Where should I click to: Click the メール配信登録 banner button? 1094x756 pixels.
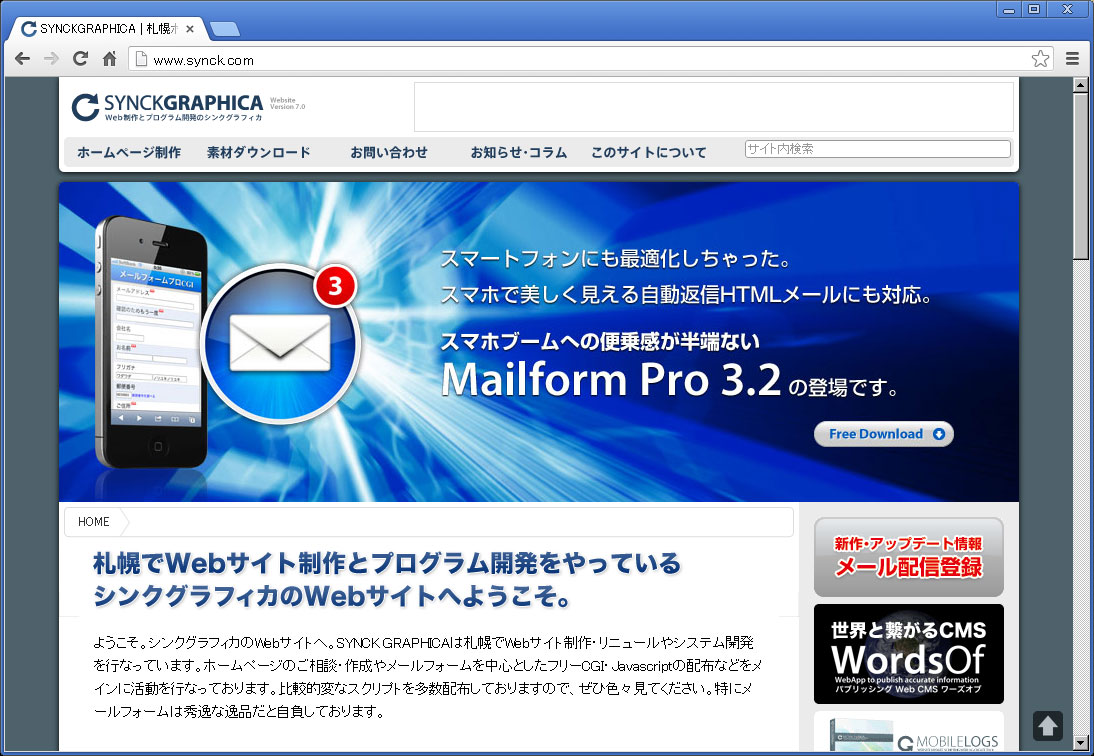click(908, 557)
